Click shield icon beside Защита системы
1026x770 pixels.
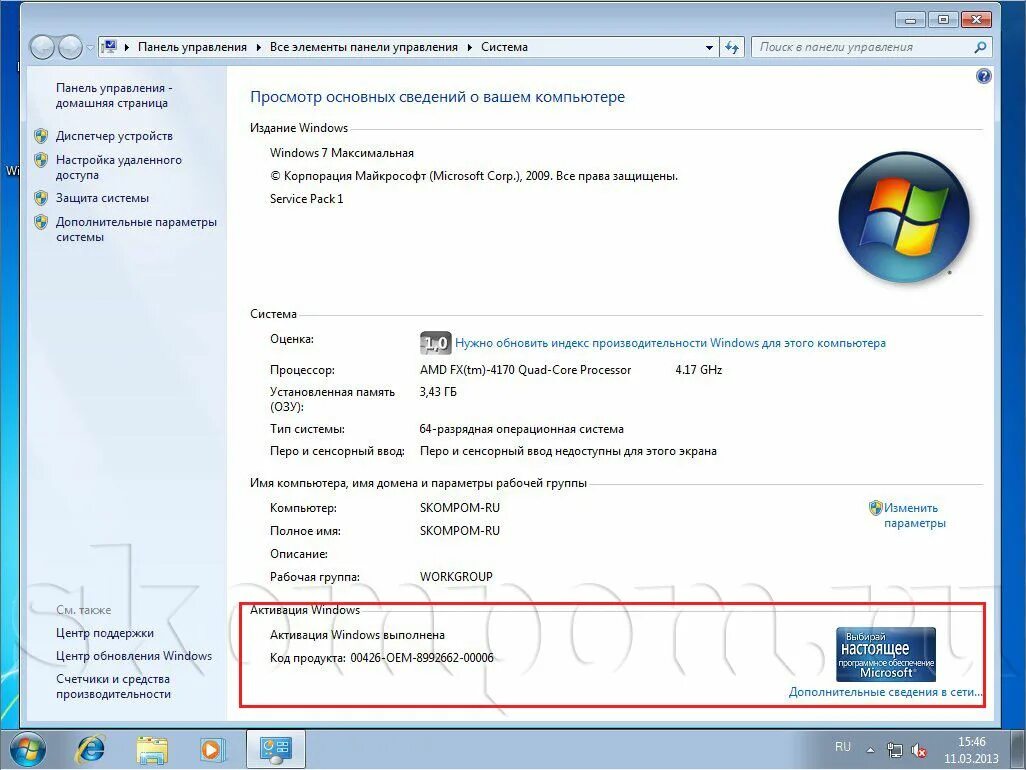click(x=41, y=198)
